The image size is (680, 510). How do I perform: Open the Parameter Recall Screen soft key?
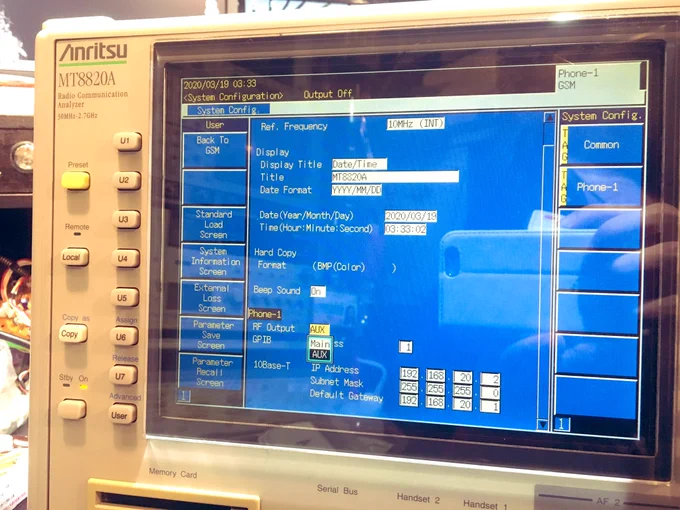tap(210, 372)
